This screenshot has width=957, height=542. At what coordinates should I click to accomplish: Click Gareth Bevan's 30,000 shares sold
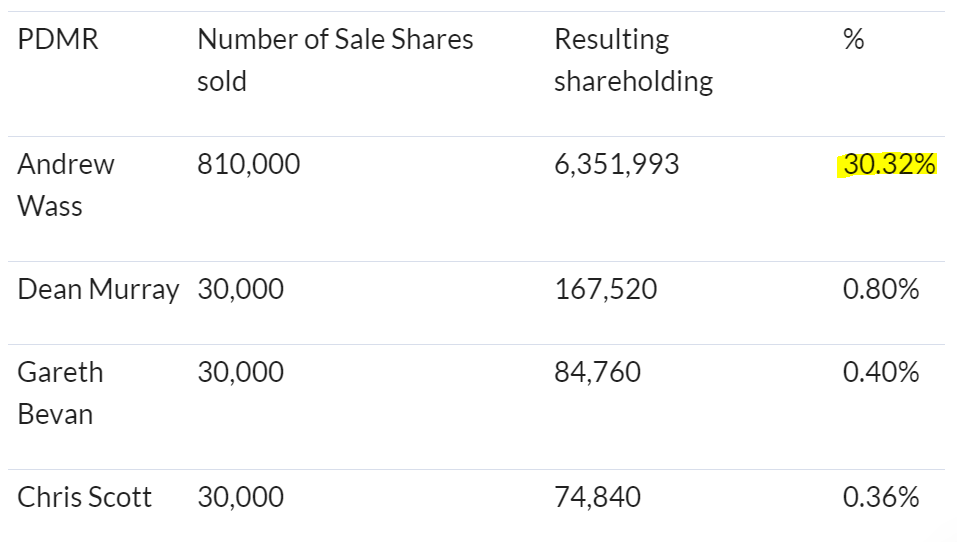[240, 372]
